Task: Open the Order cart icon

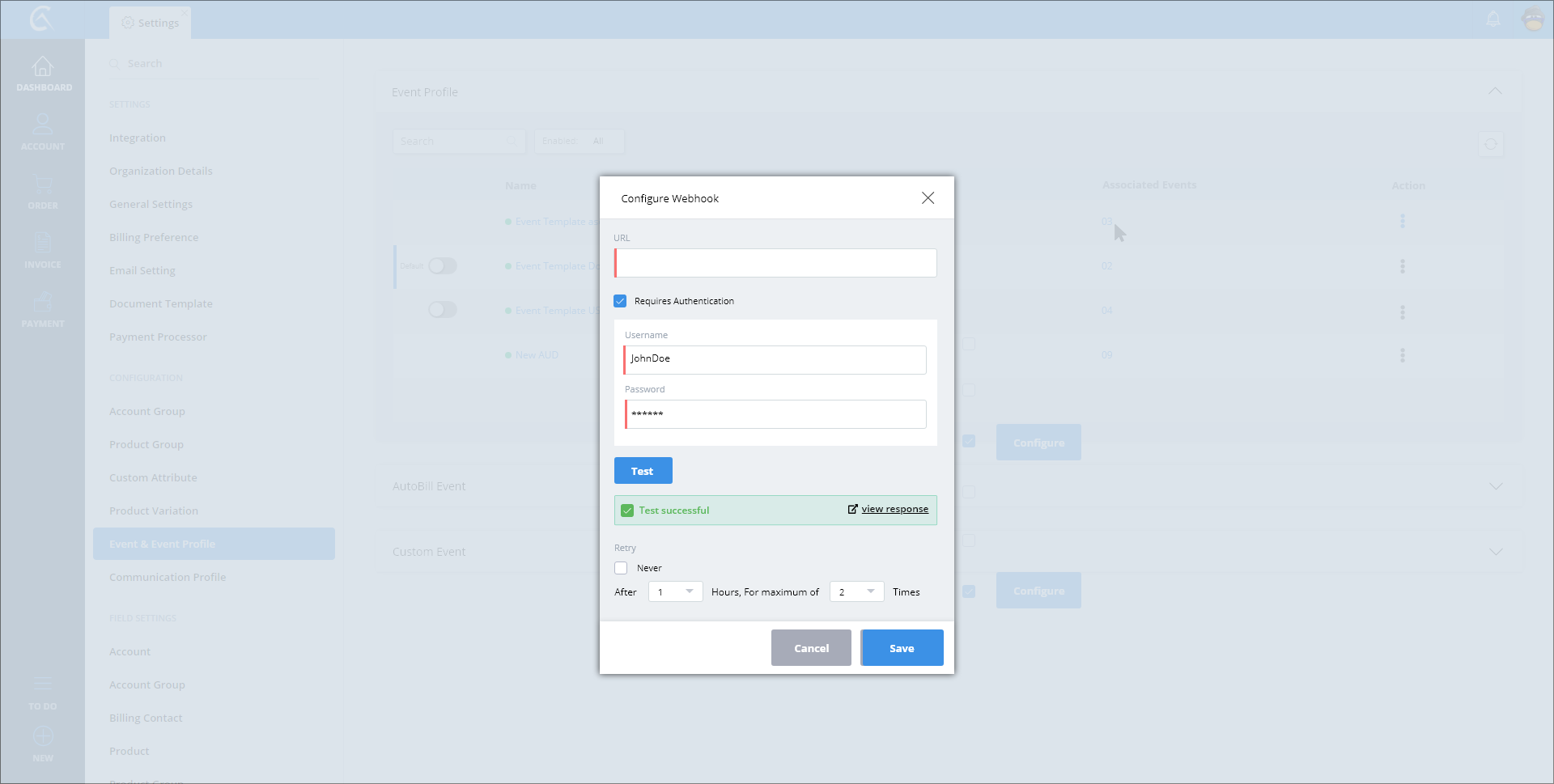Action: (43, 185)
